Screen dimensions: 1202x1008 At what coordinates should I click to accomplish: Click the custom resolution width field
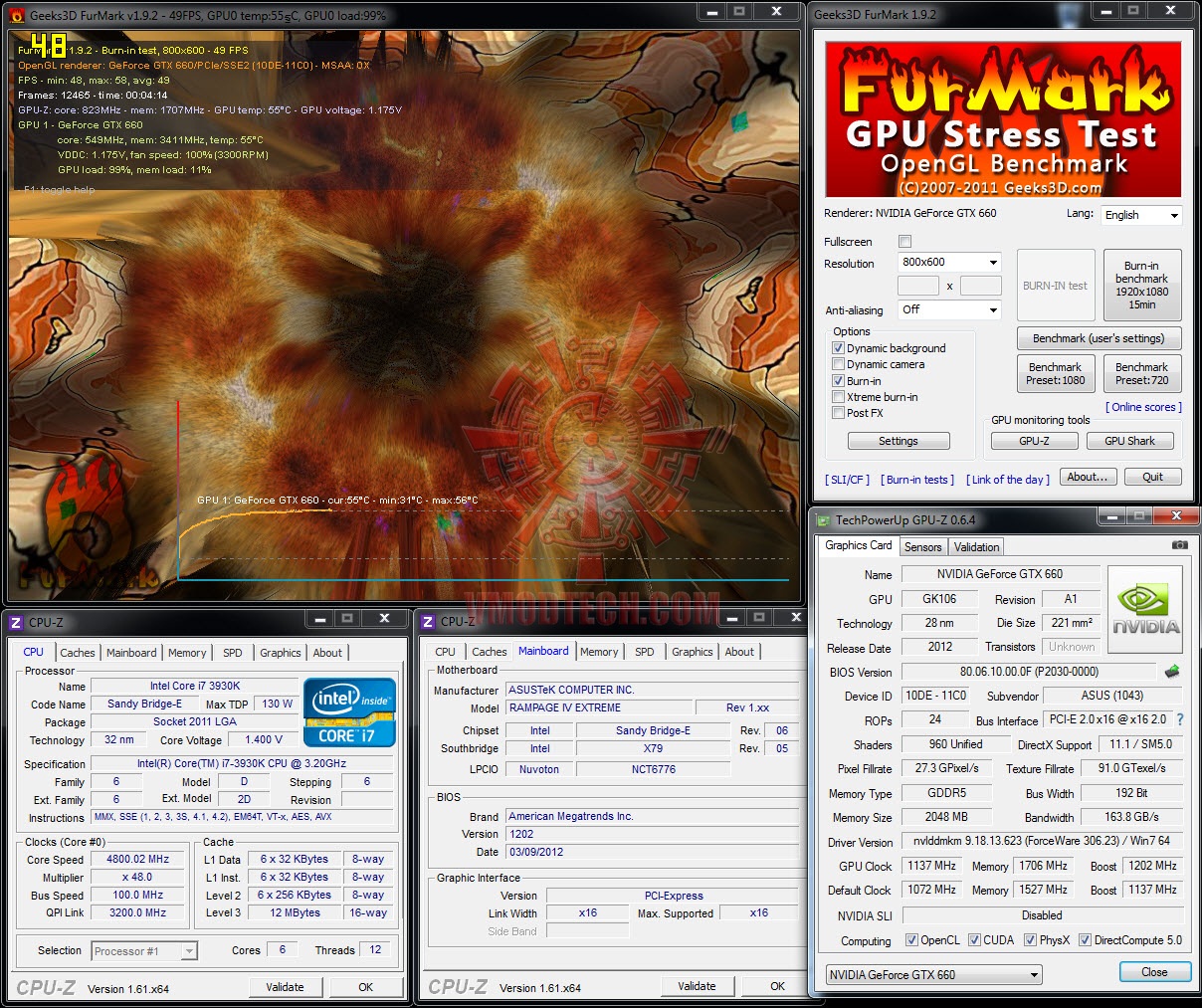[x=917, y=286]
